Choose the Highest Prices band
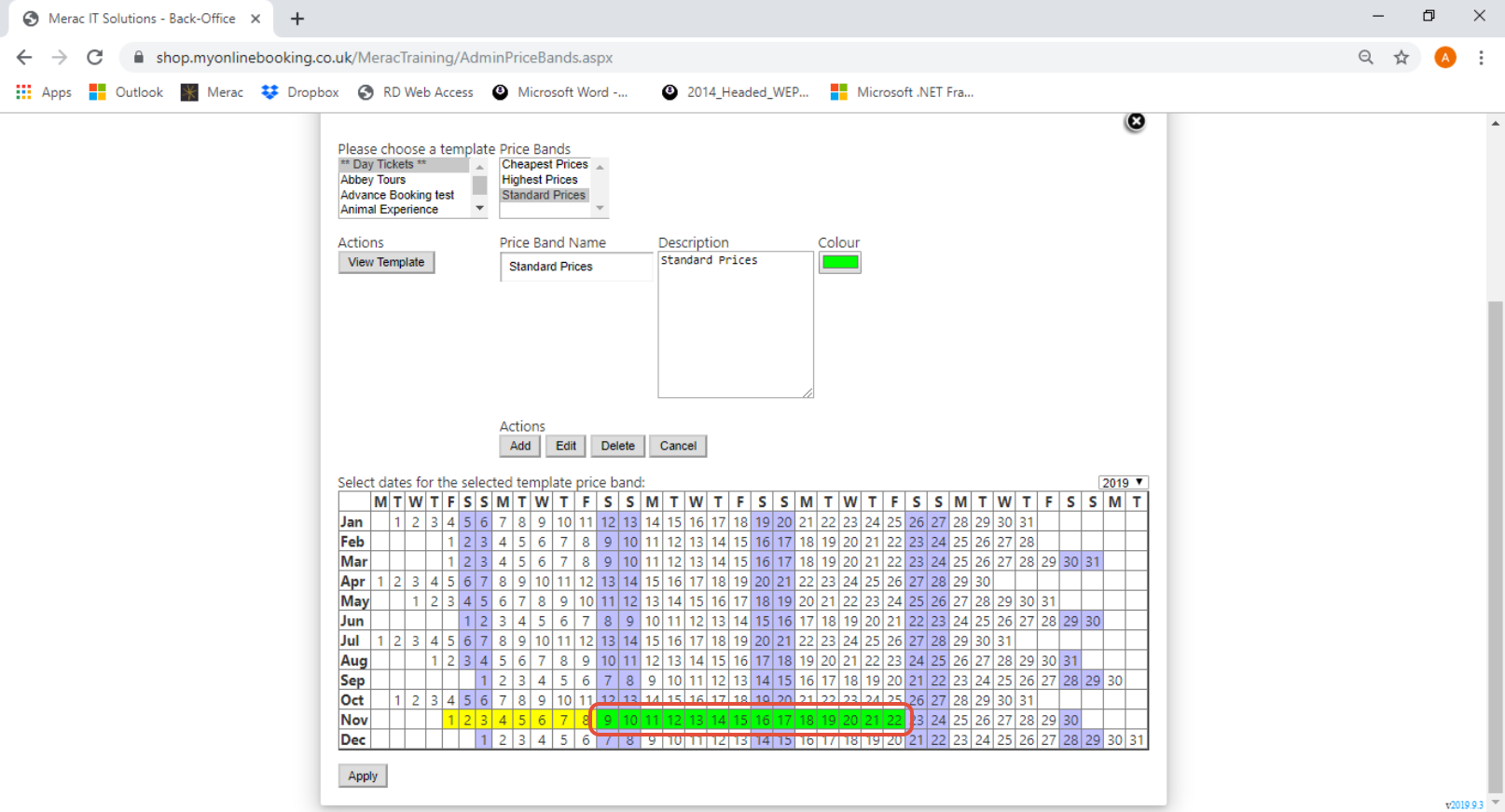Screen dimensions: 1505x812 click(x=545, y=180)
